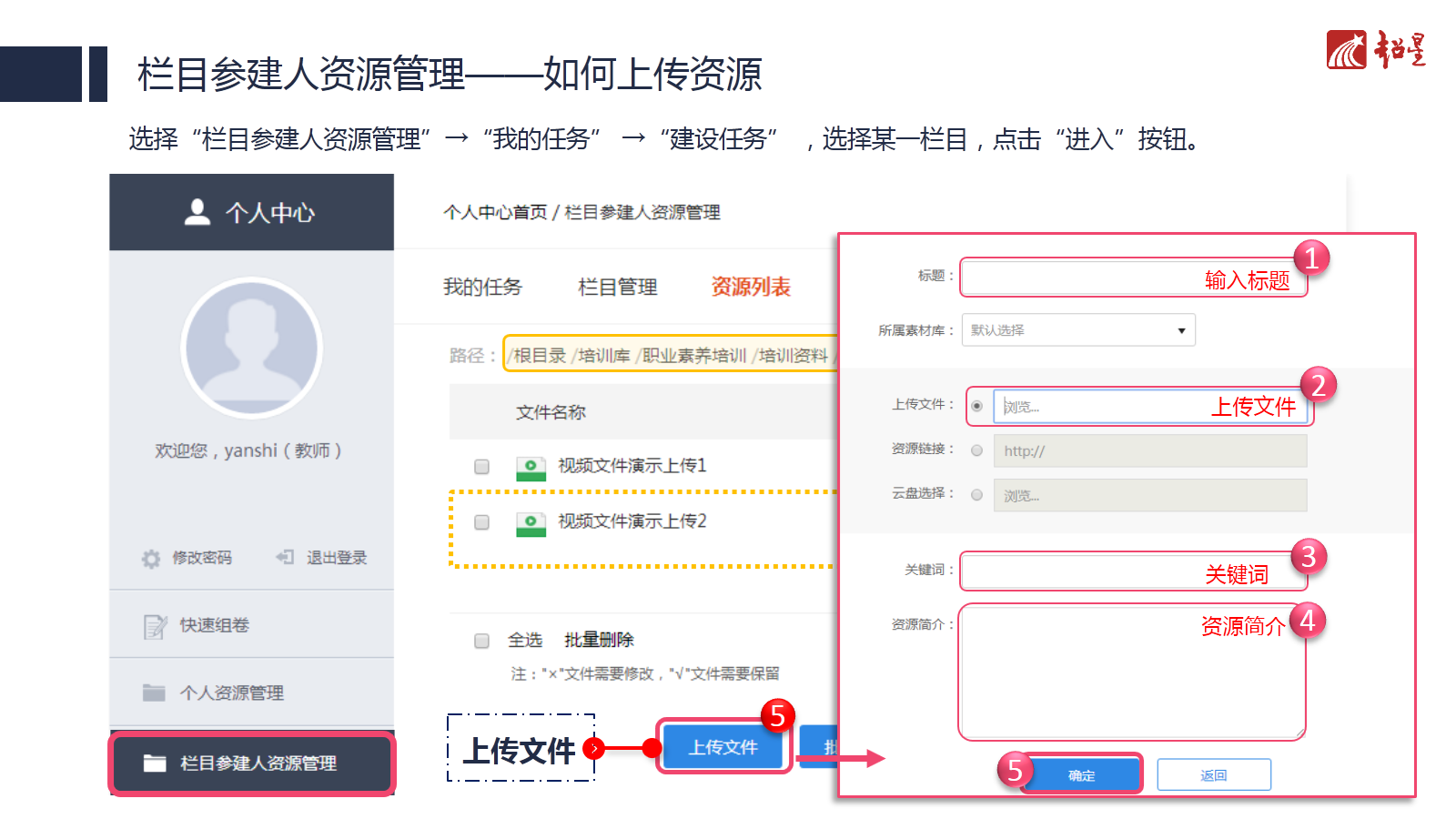The height and width of the screenshot is (819, 1456).
Task: Open the 个人资源管理 menu item
Action: pyautogui.click(x=251, y=693)
